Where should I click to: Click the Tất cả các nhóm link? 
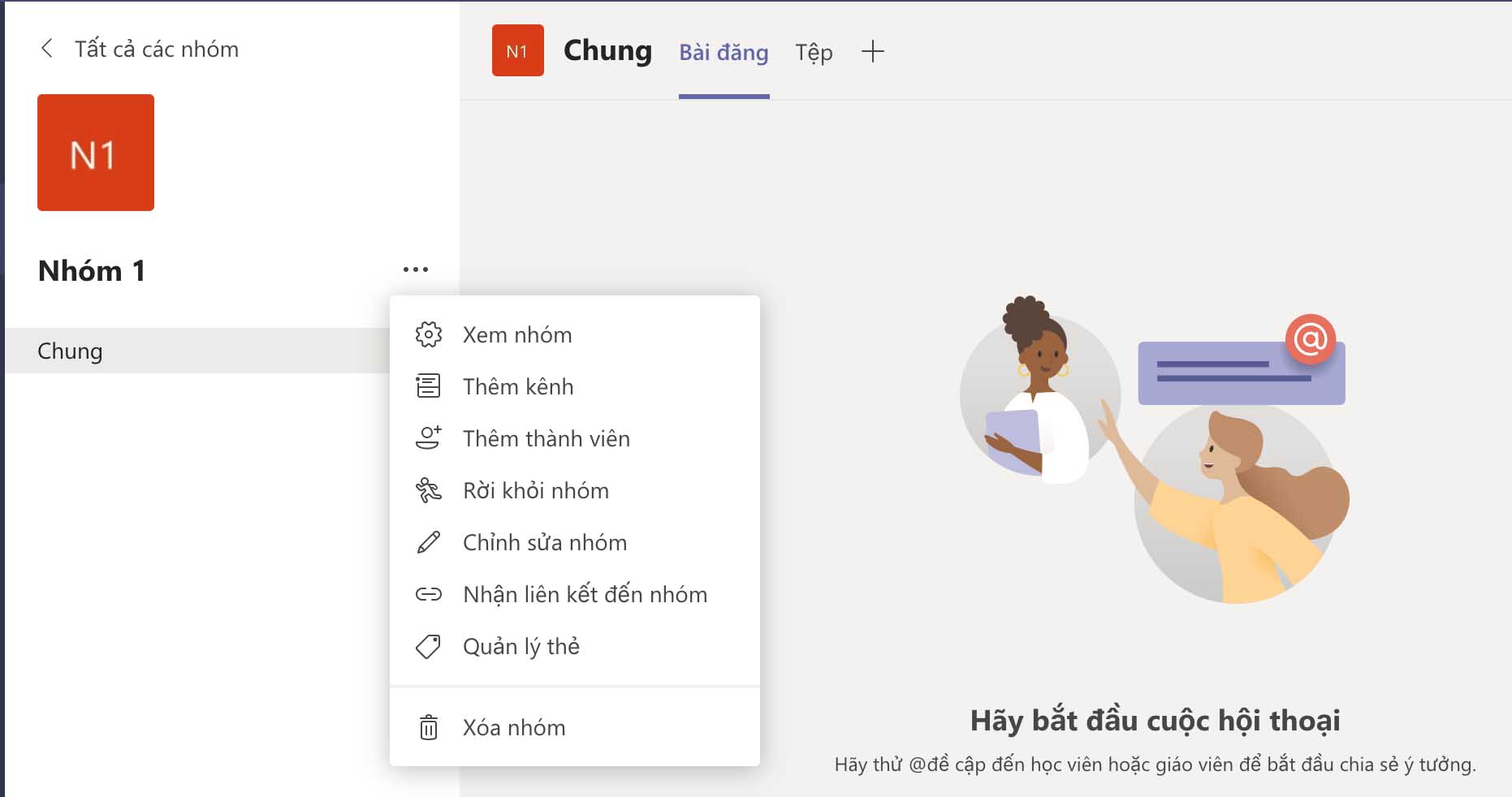(157, 49)
